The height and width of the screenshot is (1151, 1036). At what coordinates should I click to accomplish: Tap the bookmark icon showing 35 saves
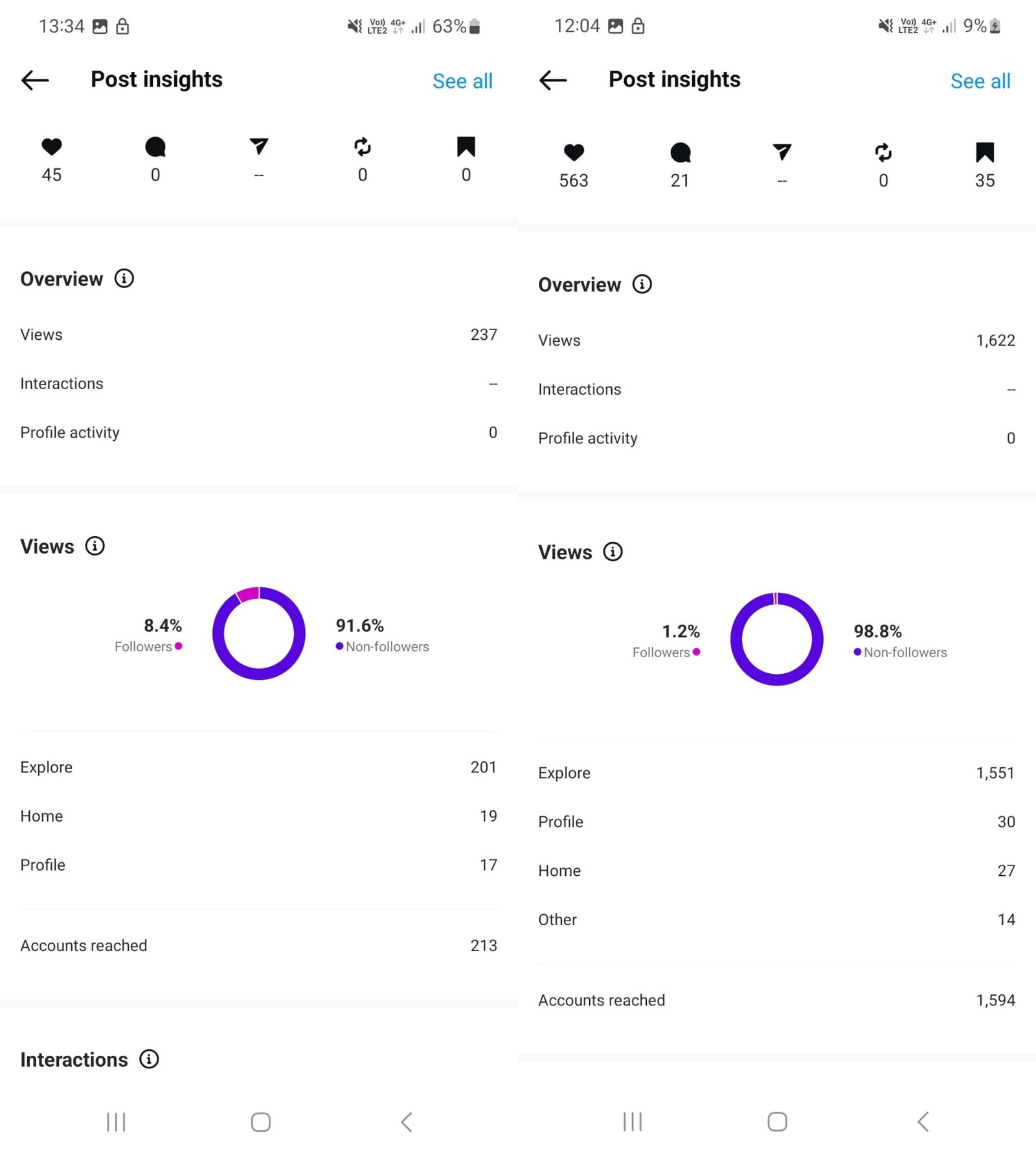click(984, 153)
